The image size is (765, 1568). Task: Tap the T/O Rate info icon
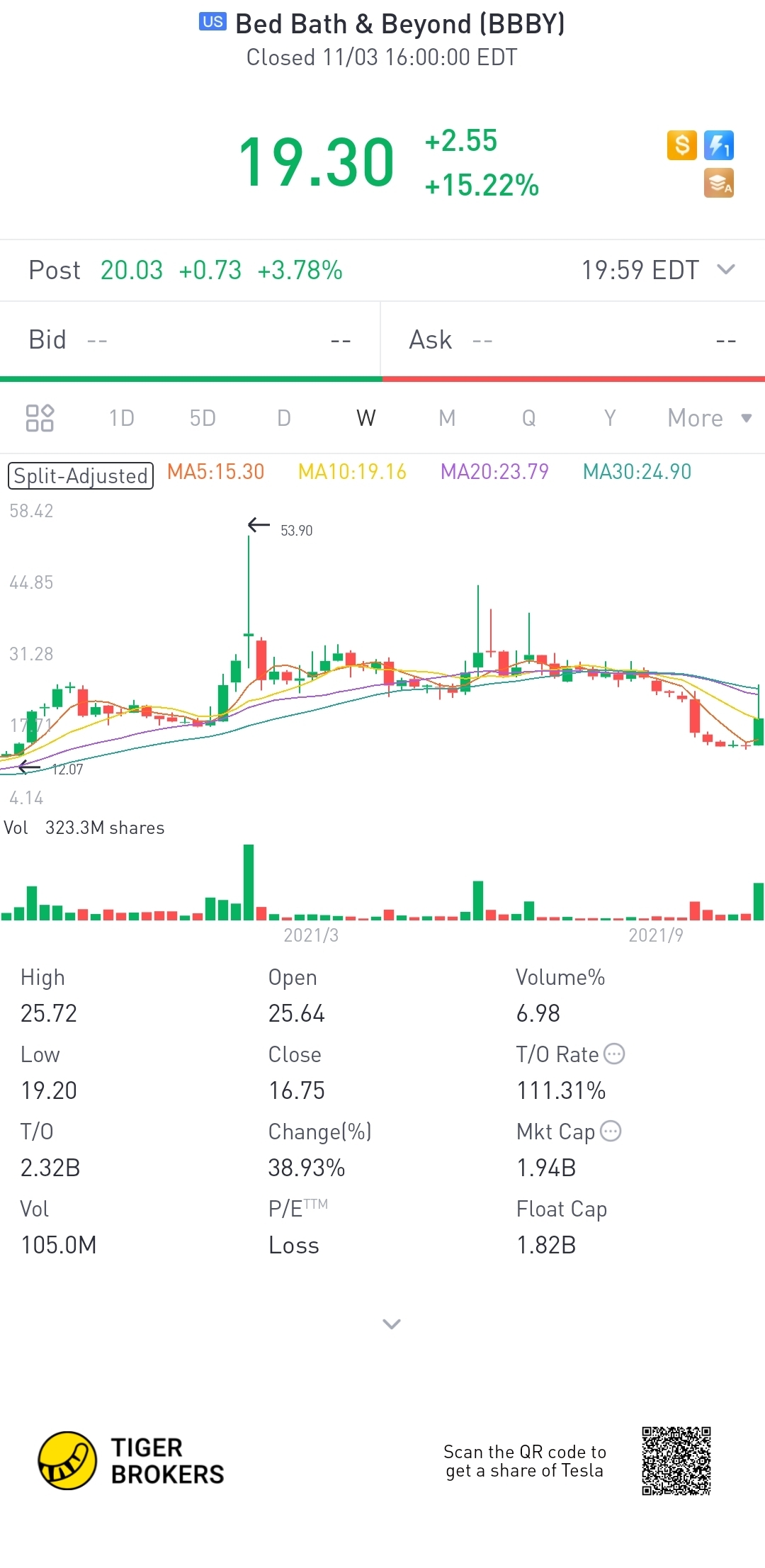coord(614,1054)
